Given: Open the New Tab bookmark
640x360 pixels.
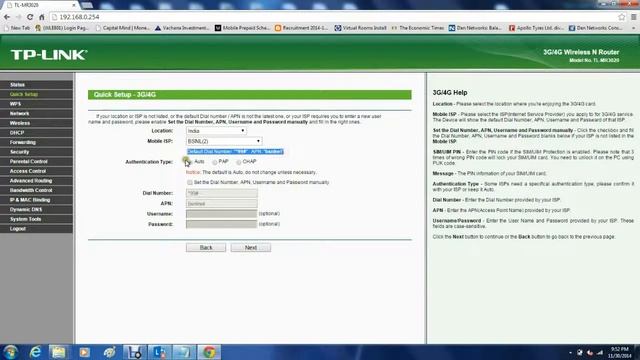Looking at the screenshot, I should [16, 28].
